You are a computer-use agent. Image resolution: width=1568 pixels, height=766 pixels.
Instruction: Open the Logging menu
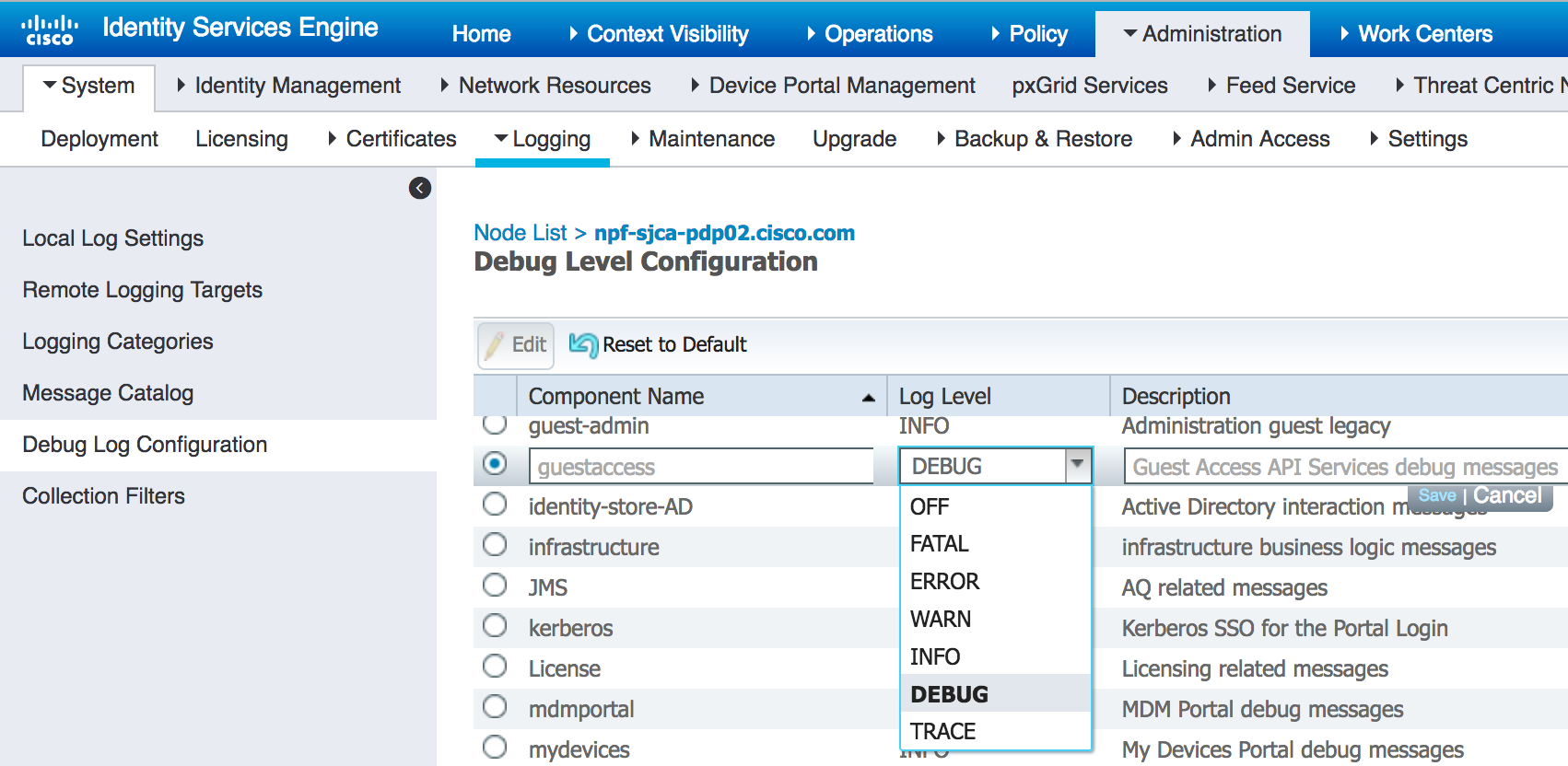[x=543, y=139]
